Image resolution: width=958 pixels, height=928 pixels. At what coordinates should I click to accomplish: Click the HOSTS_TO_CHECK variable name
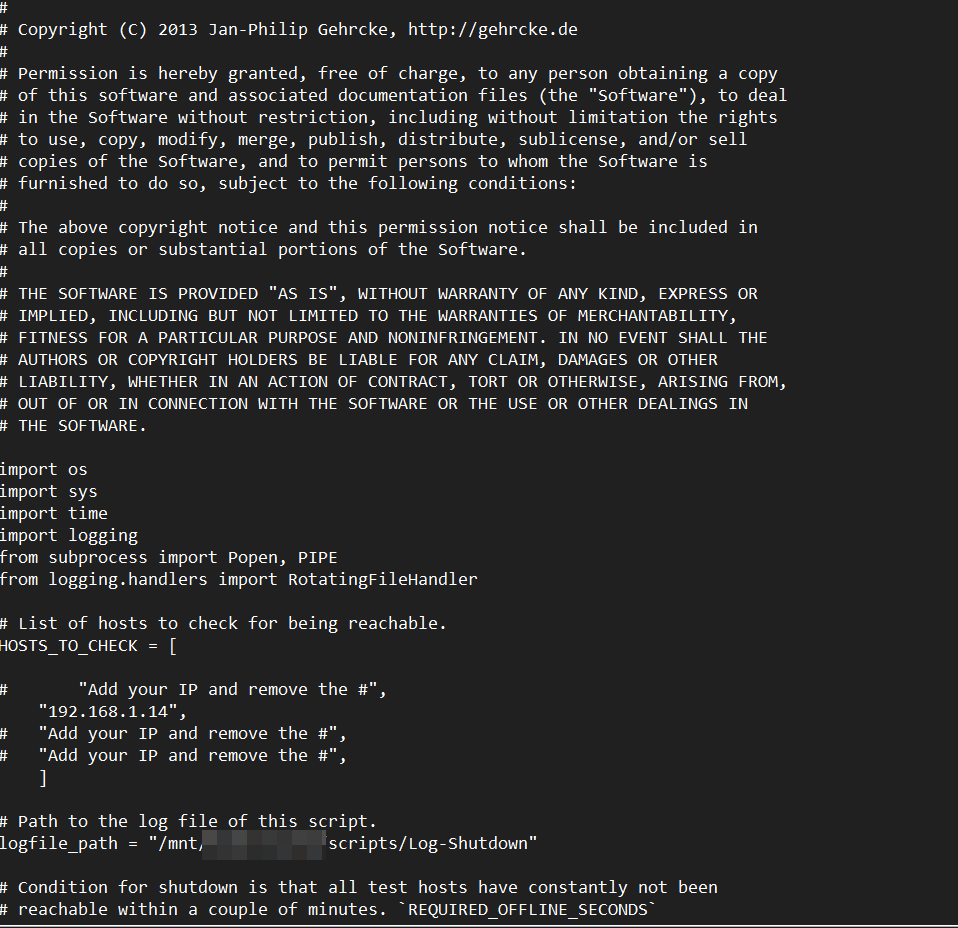pos(68,645)
